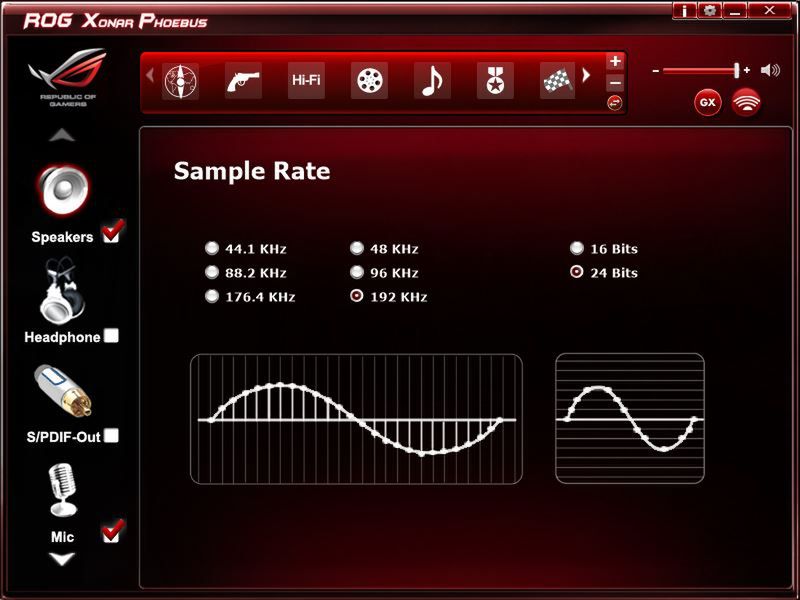Enable the S/PDIF-Out checkbox

point(111,435)
